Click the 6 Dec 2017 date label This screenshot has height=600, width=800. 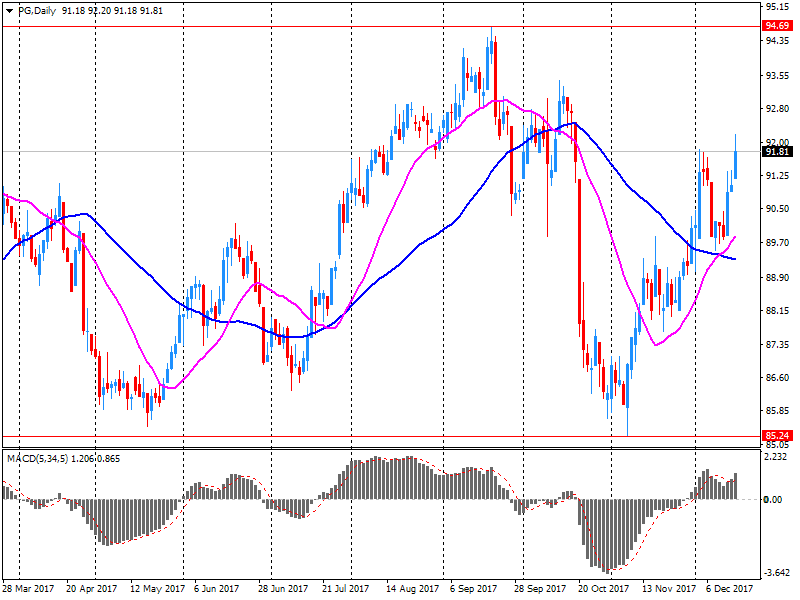coord(730,588)
